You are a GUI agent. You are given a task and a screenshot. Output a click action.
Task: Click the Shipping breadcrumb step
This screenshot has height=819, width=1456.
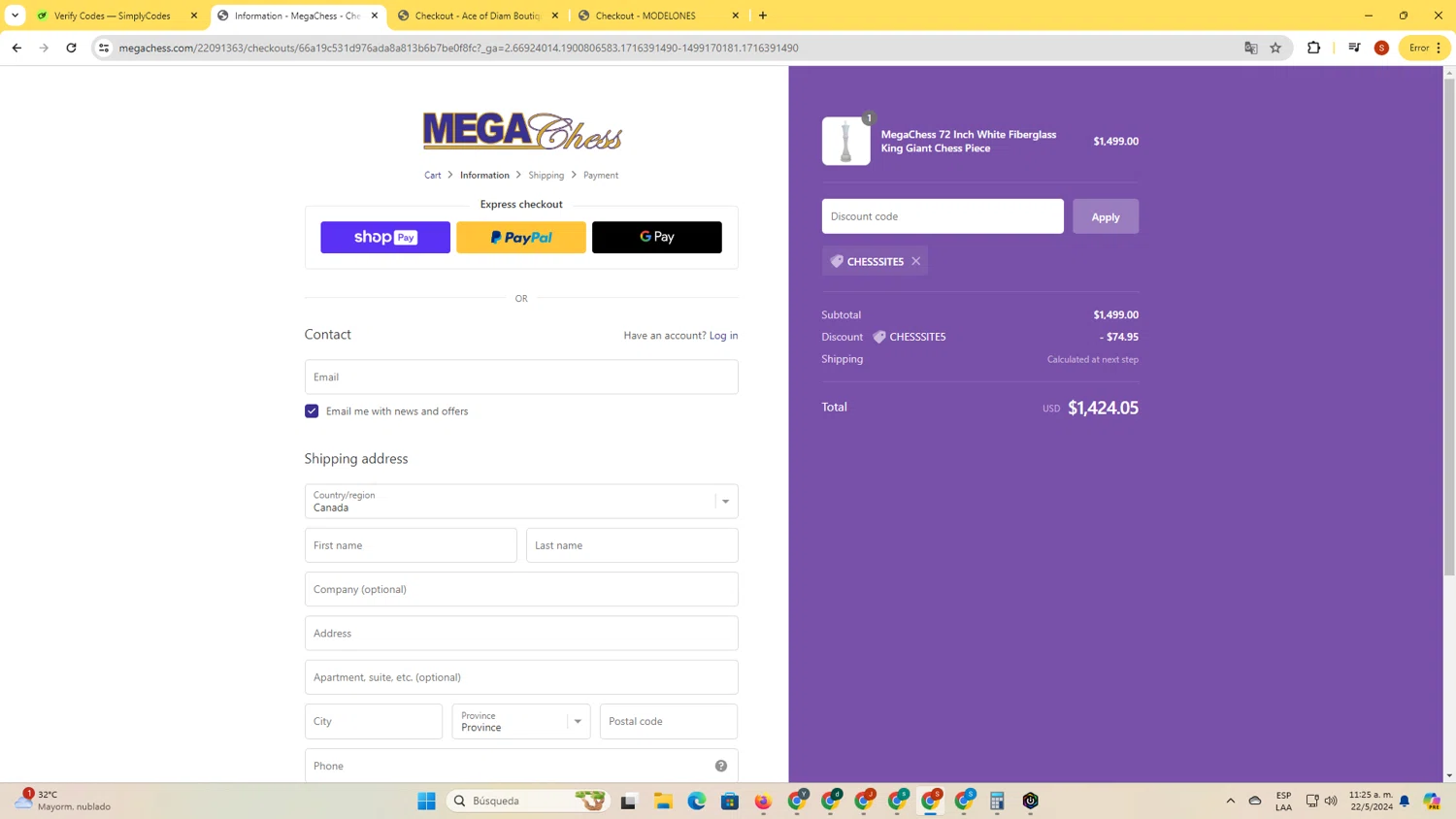pyautogui.click(x=546, y=176)
